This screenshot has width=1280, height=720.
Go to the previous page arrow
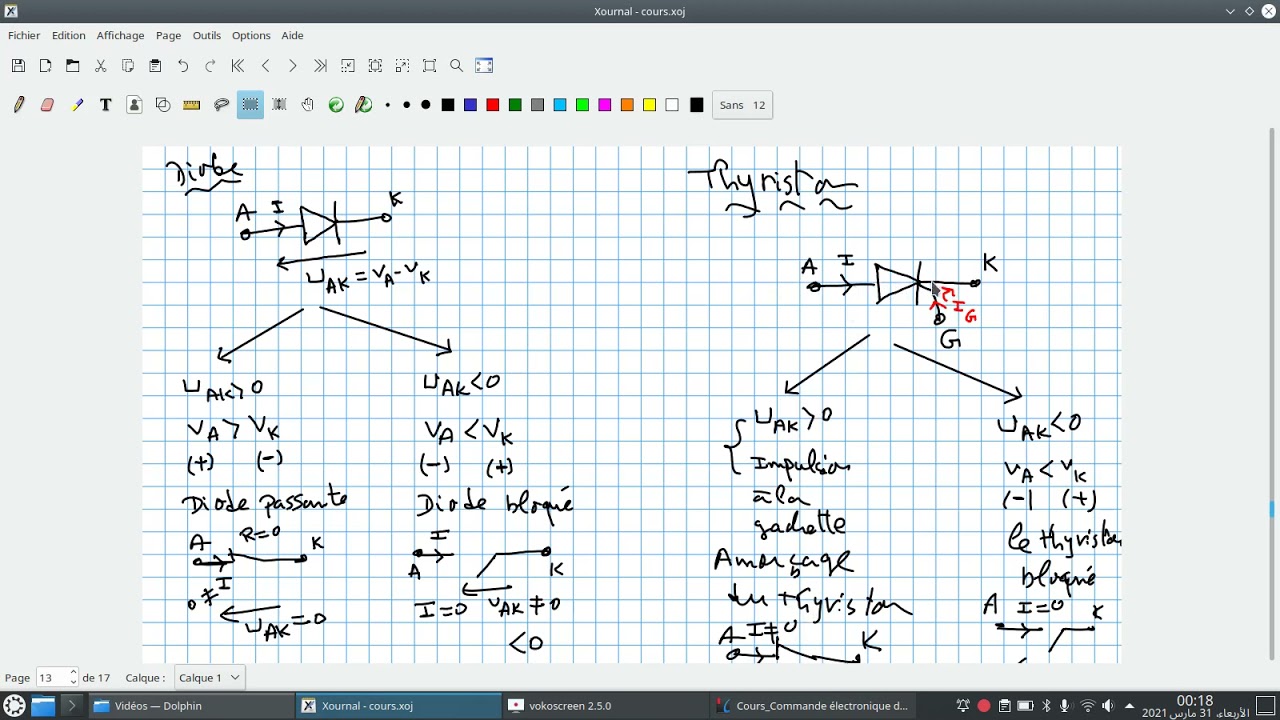pyautogui.click(x=265, y=66)
